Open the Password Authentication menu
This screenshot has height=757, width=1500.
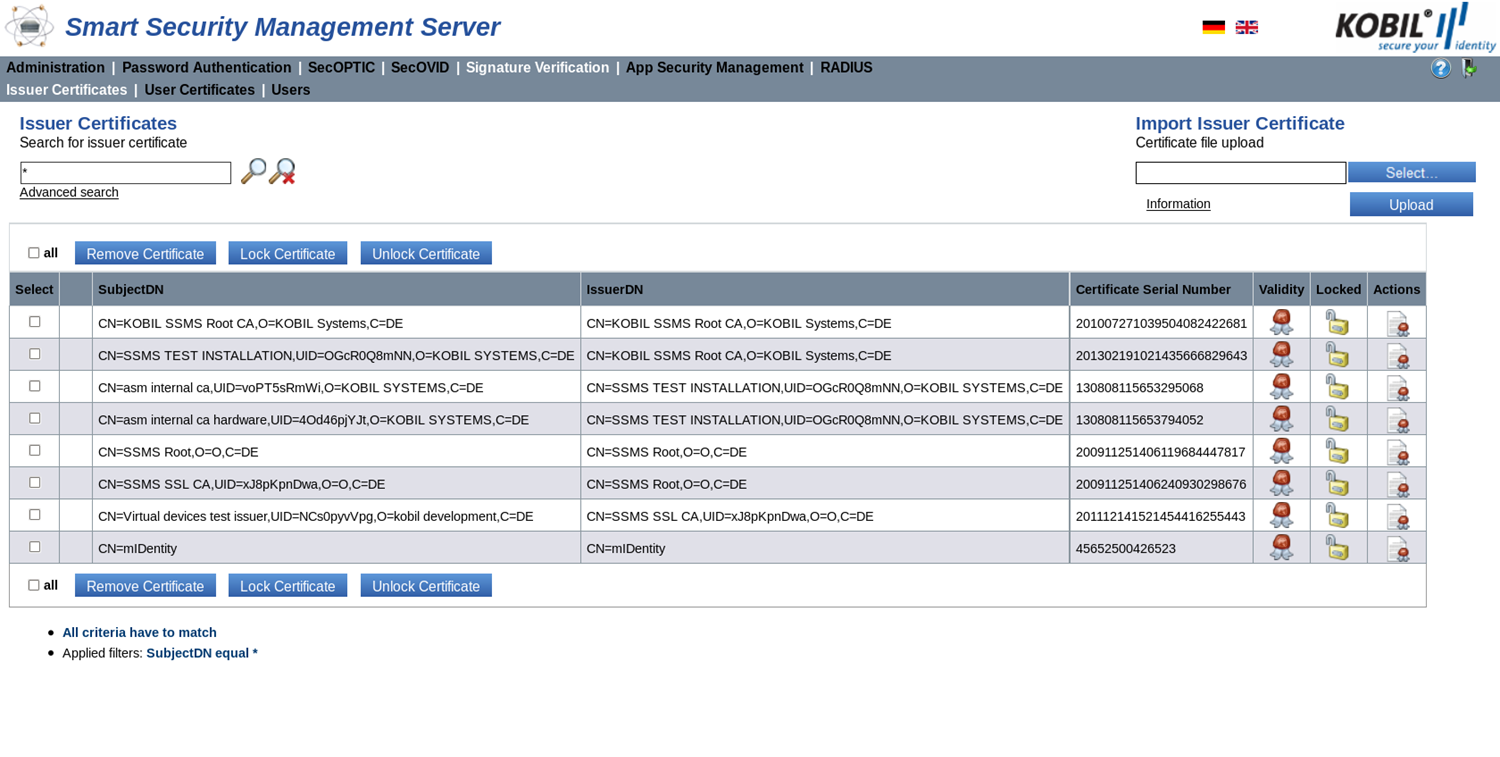coord(207,68)
